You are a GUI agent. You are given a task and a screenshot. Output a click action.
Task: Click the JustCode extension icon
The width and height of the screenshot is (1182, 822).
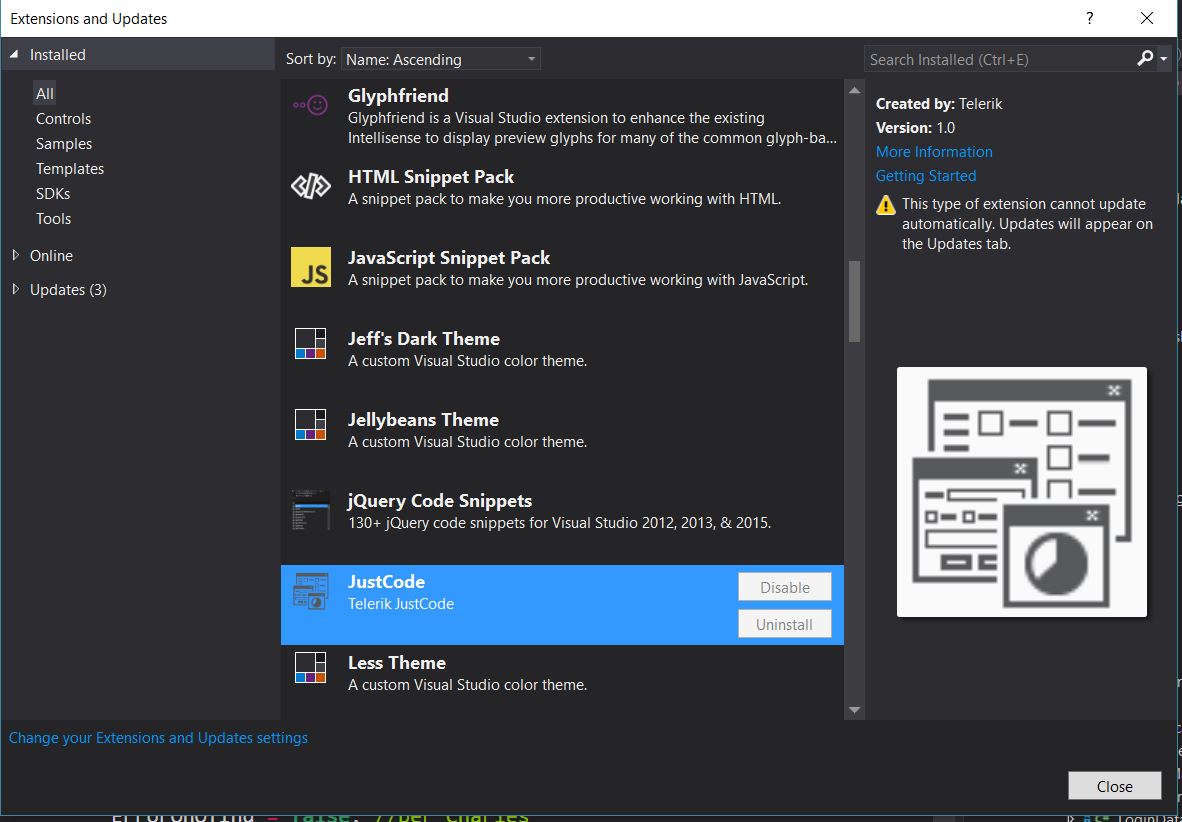(311, 591)
